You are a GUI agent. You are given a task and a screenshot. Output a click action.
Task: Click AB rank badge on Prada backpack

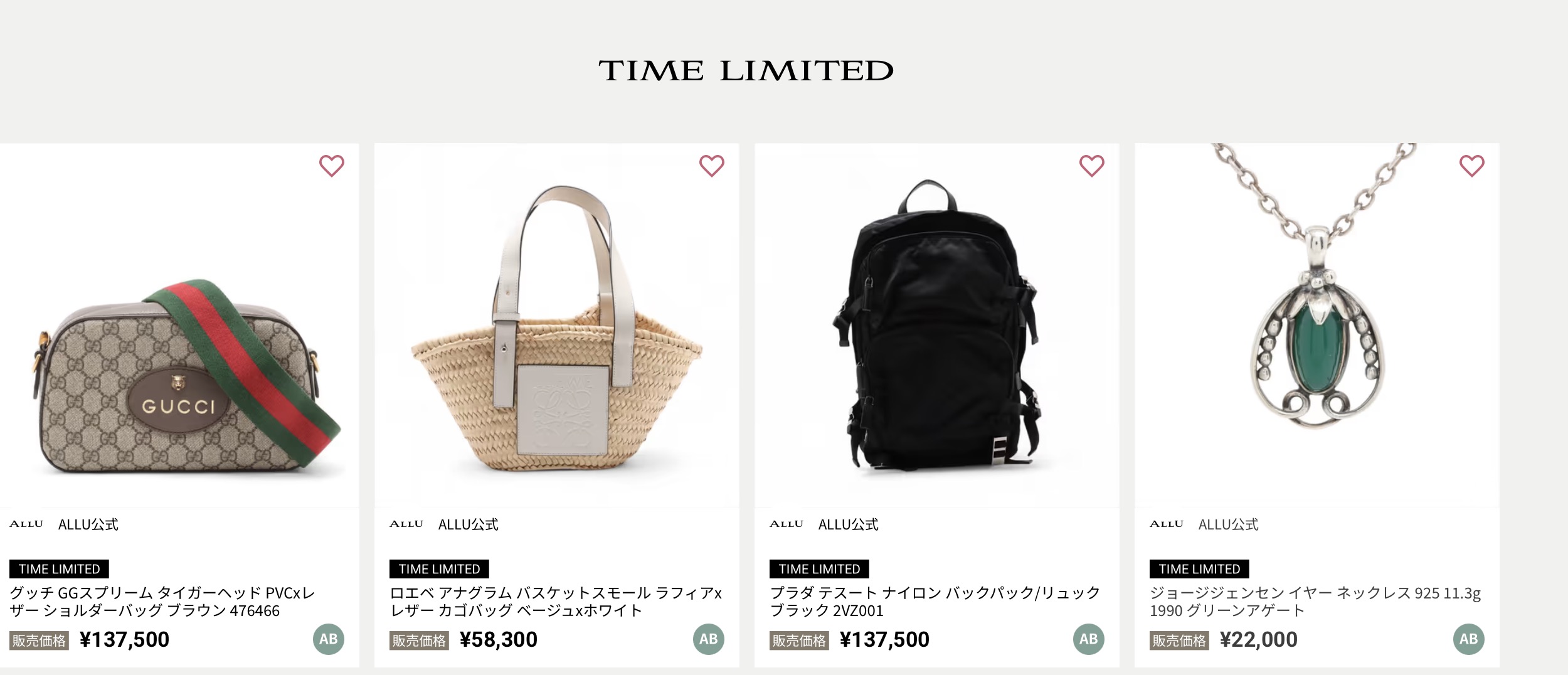tap(1089, 639)
